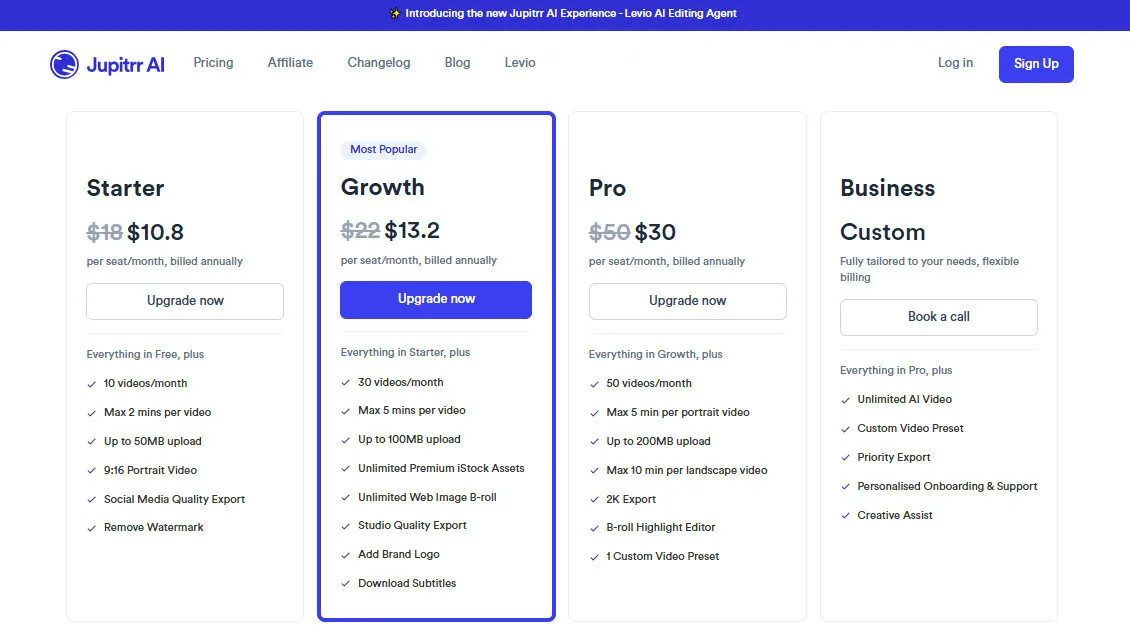This screenshot has width=1130, height=633.
Task: Click the checkmark next to Download Subtitles
Action: pos(344,583)
